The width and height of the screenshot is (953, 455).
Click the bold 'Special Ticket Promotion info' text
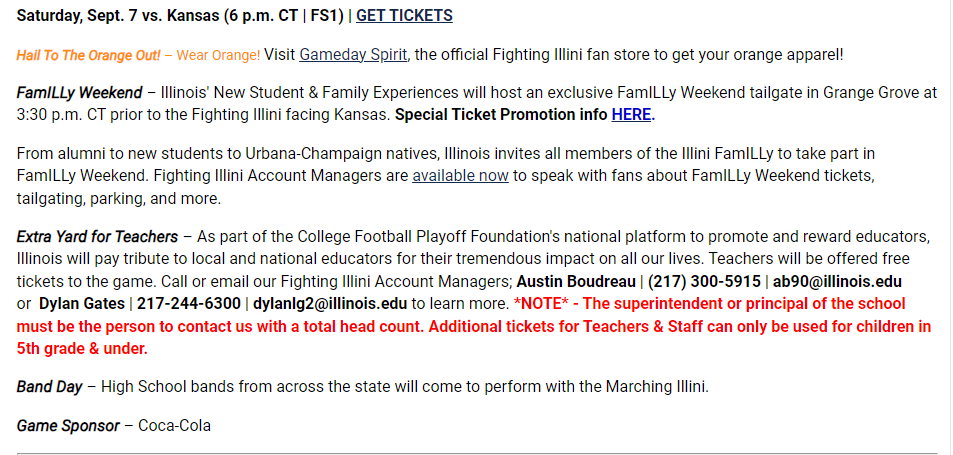pos(501,114)
